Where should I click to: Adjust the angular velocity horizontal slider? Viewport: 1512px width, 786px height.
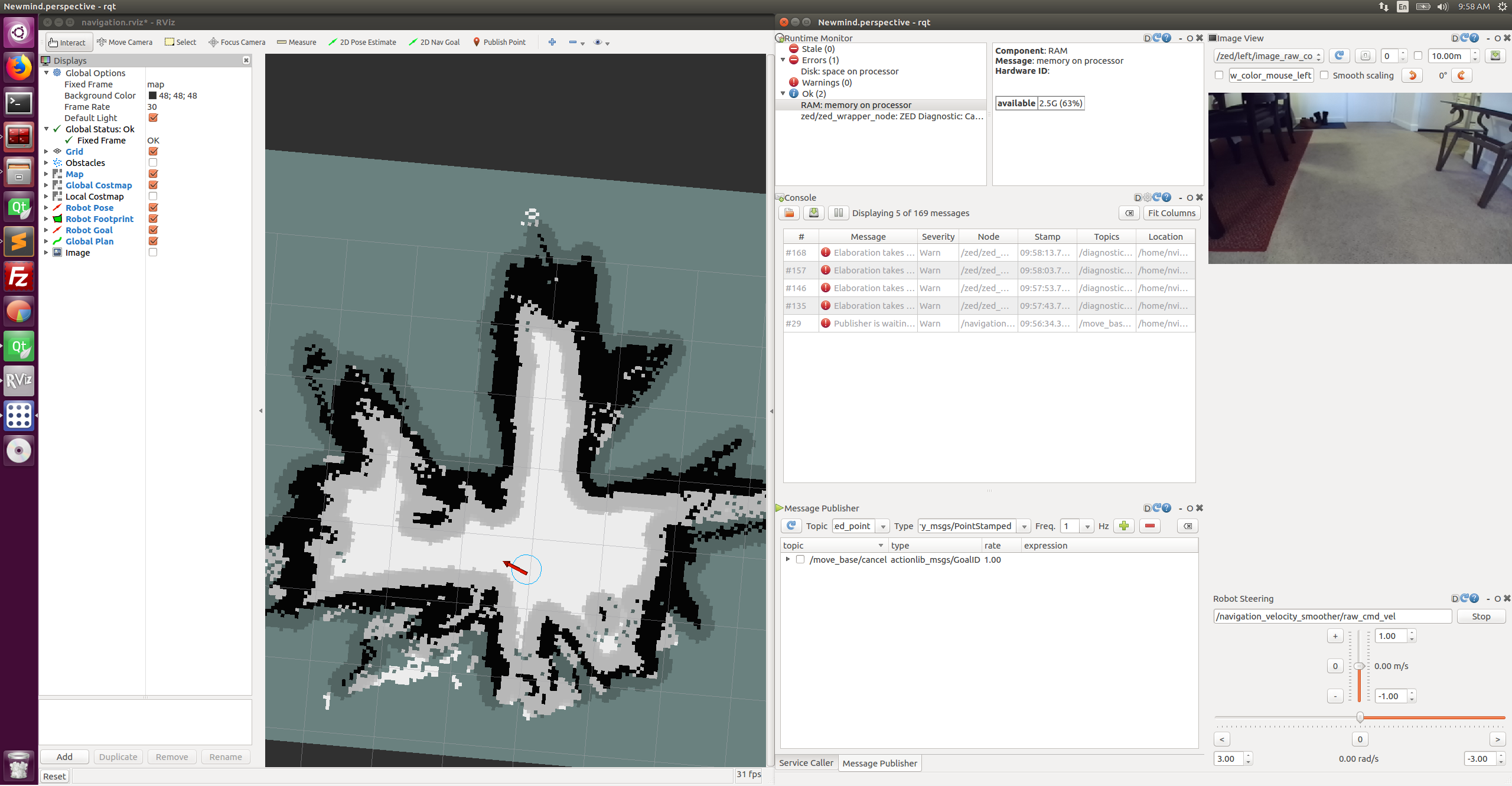pos(1360,717)
